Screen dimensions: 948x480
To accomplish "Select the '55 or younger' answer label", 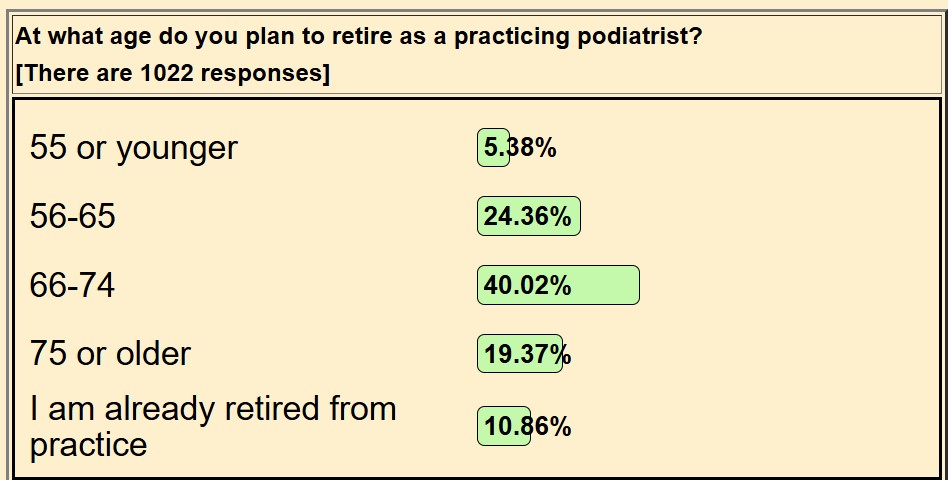I will 134,149.
